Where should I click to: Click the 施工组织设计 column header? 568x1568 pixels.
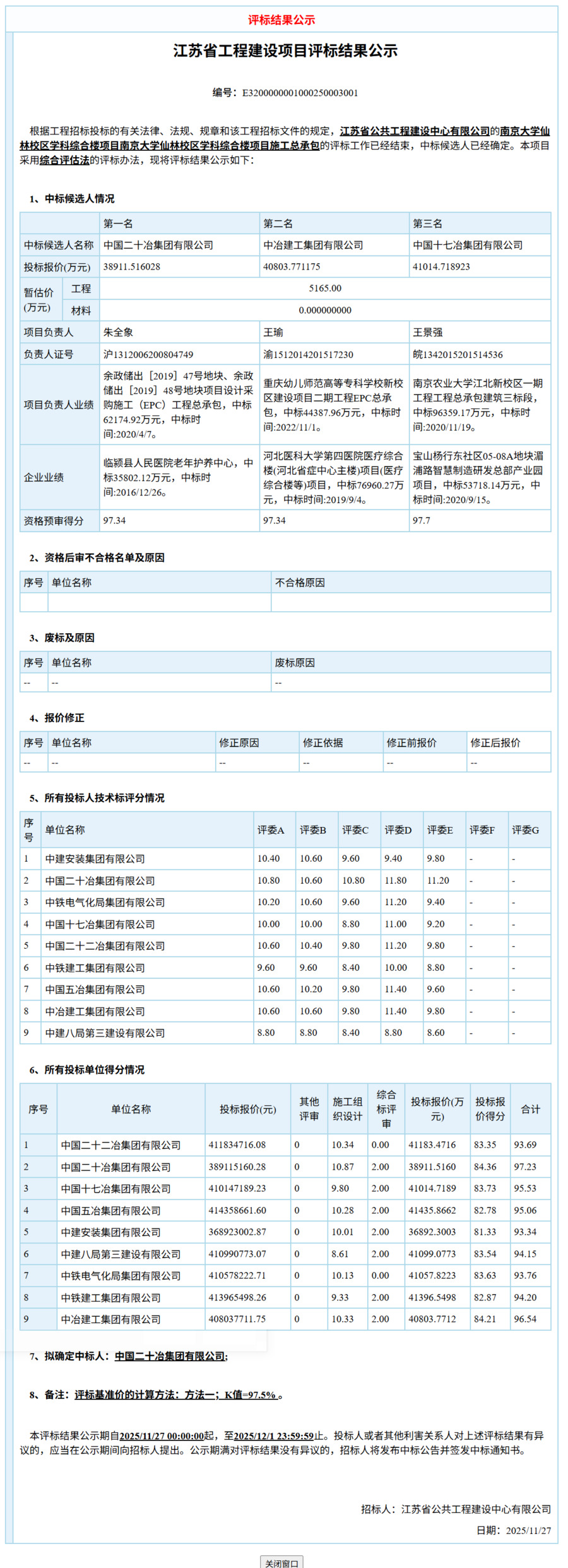coord(348,1109)
